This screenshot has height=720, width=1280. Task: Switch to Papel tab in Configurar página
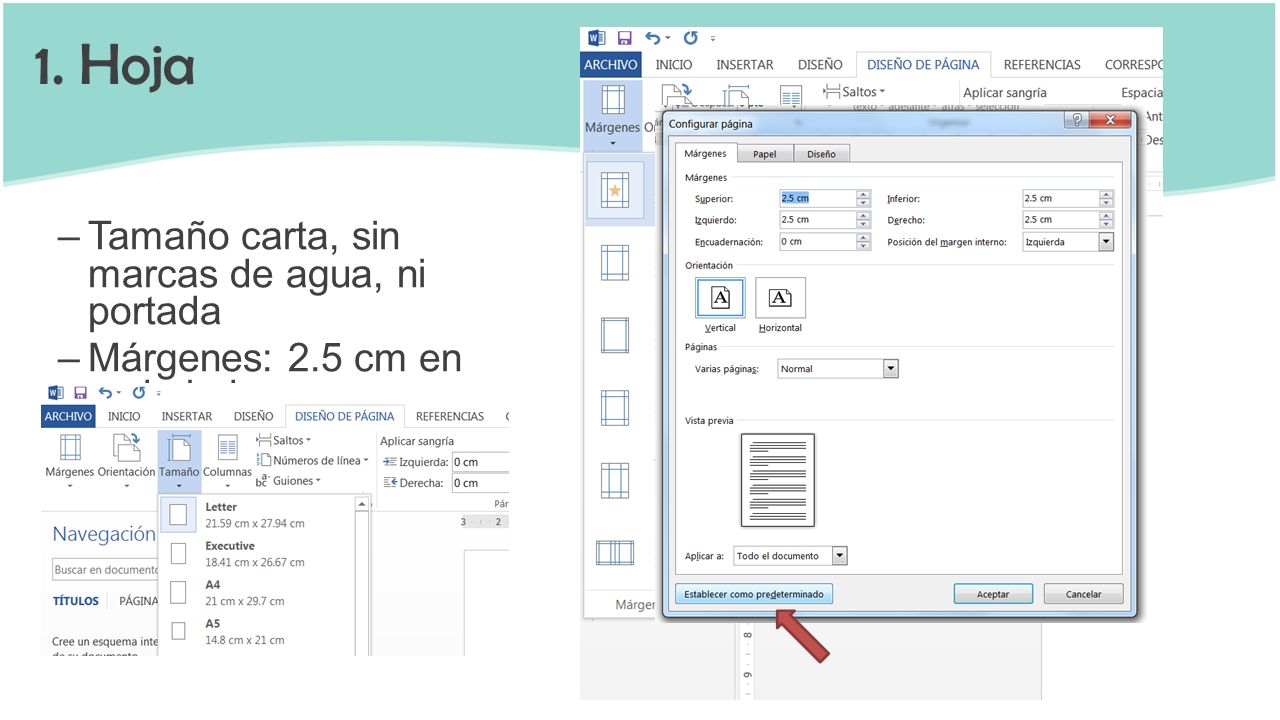point(765,154)
